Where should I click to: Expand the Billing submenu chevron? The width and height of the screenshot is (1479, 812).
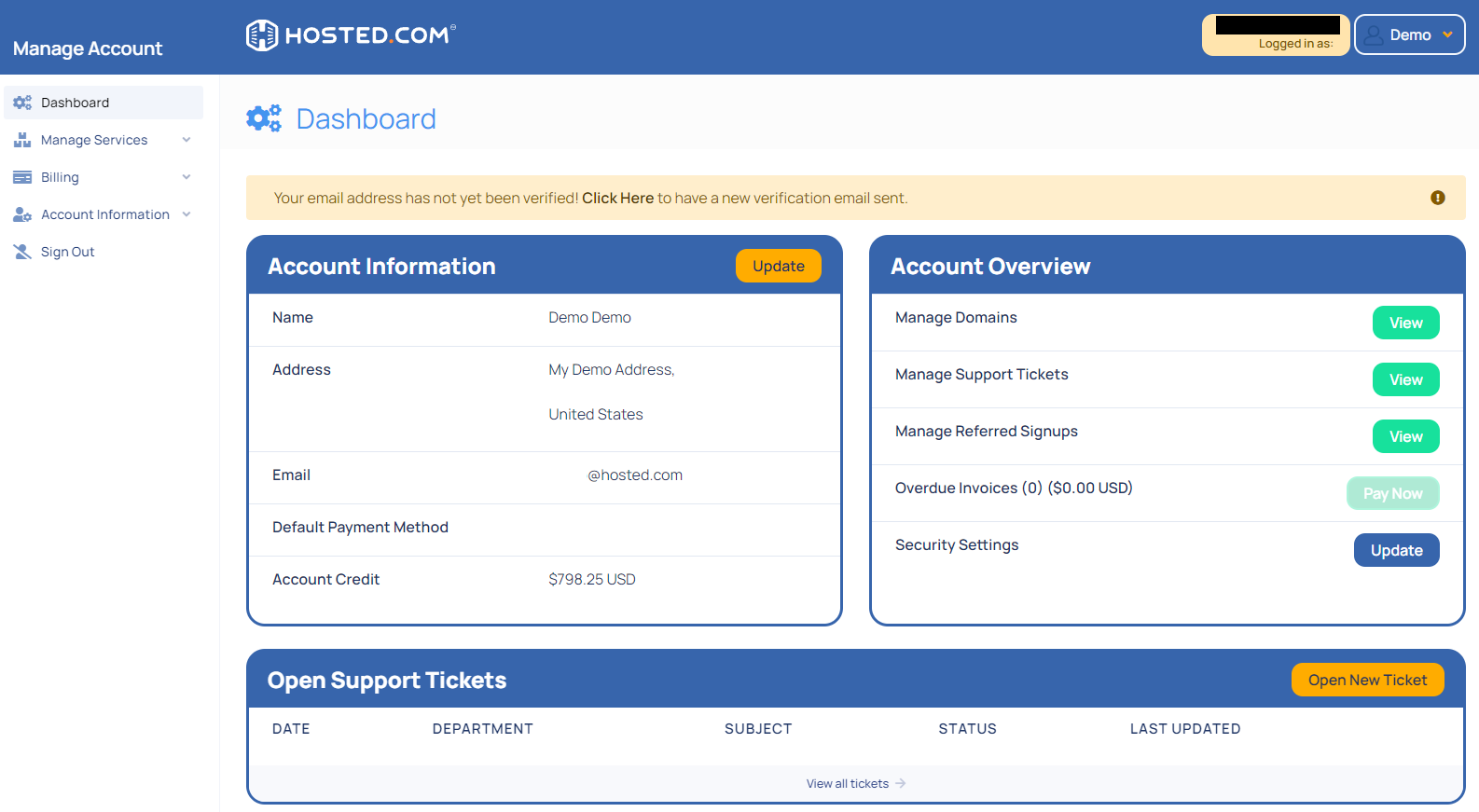[x=187, y=177]
